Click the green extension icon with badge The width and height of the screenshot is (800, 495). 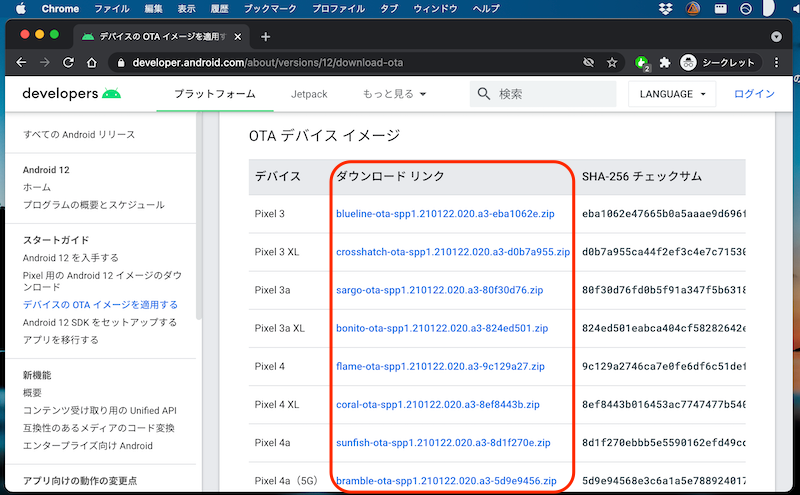[x=641, y=62]
